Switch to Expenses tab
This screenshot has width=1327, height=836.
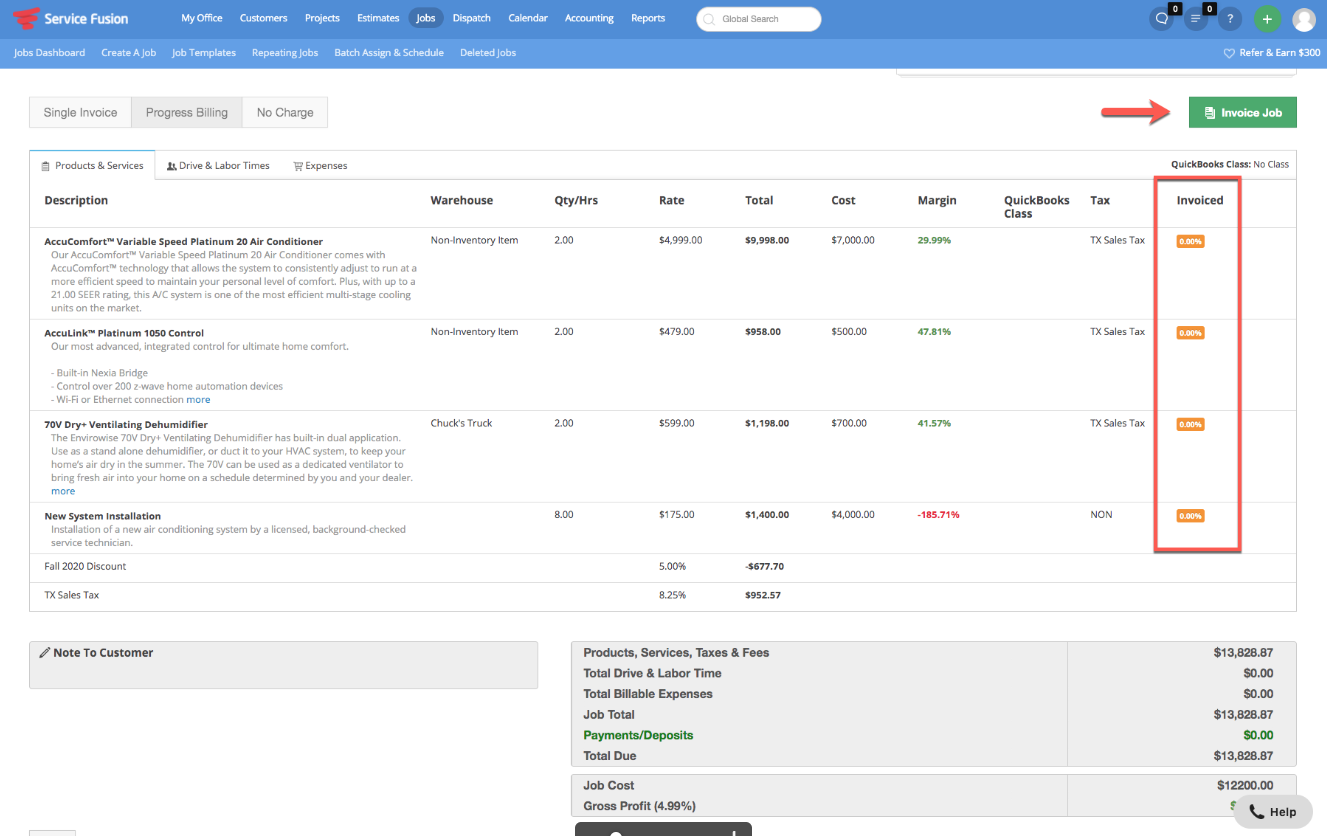[x=320, y=165]
